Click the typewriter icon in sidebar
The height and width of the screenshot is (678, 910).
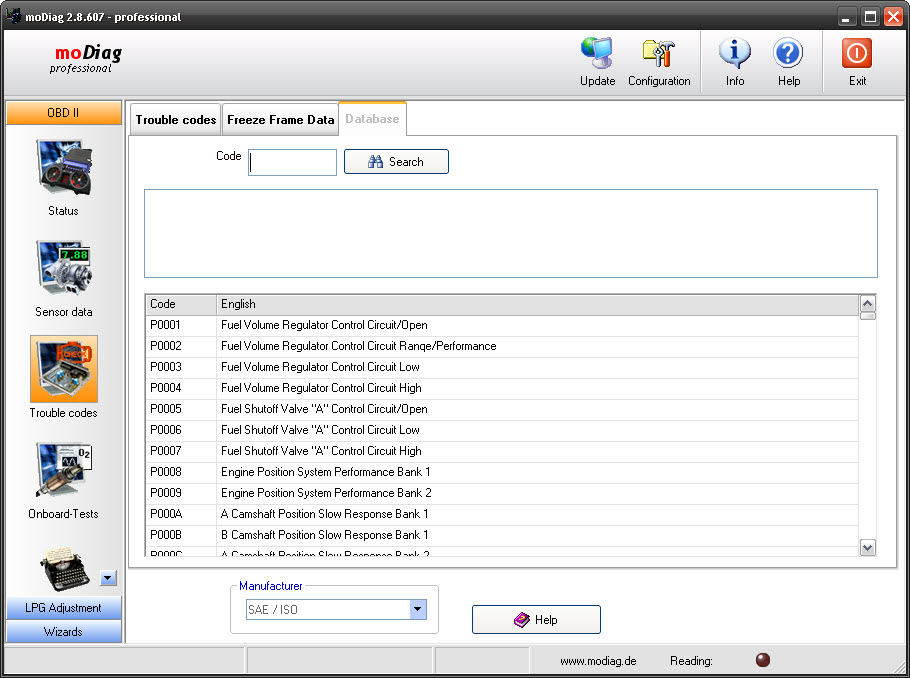point(64,569)
